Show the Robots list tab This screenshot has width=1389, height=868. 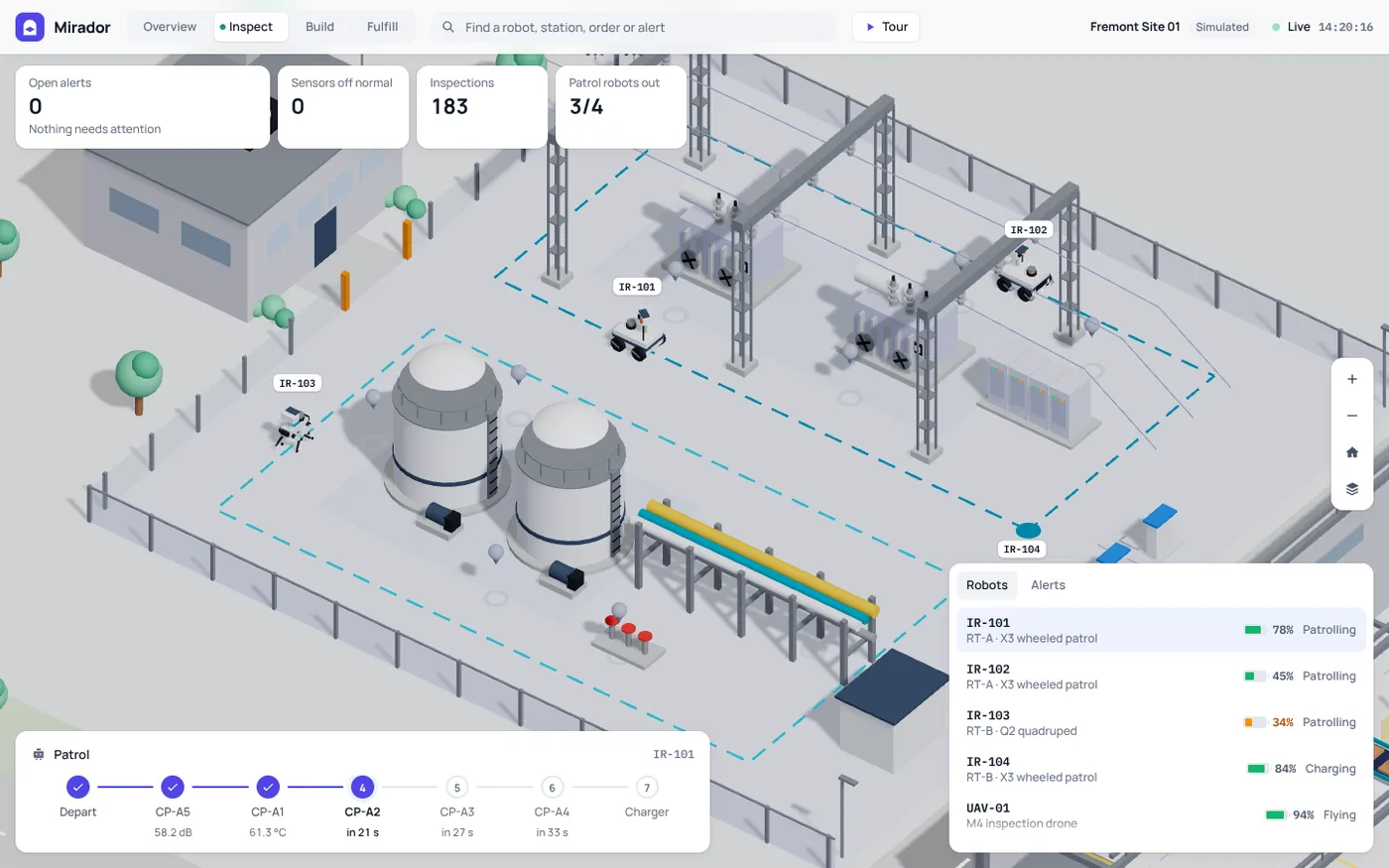[987, 585]
